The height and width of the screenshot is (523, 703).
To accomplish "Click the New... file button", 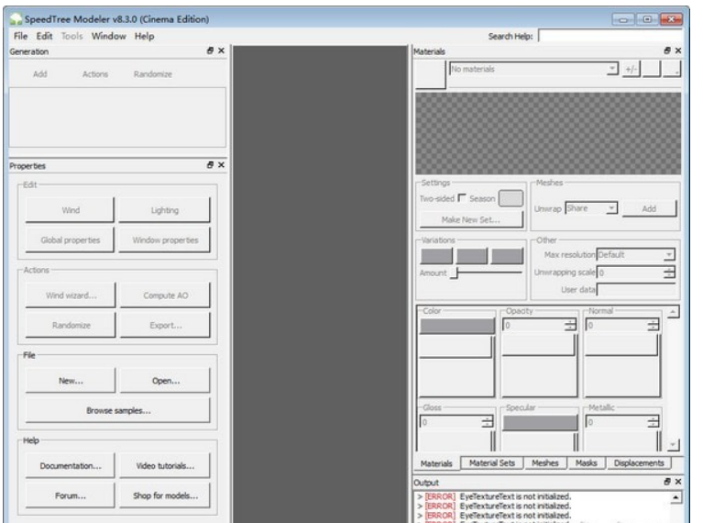I will click(70, 380).
